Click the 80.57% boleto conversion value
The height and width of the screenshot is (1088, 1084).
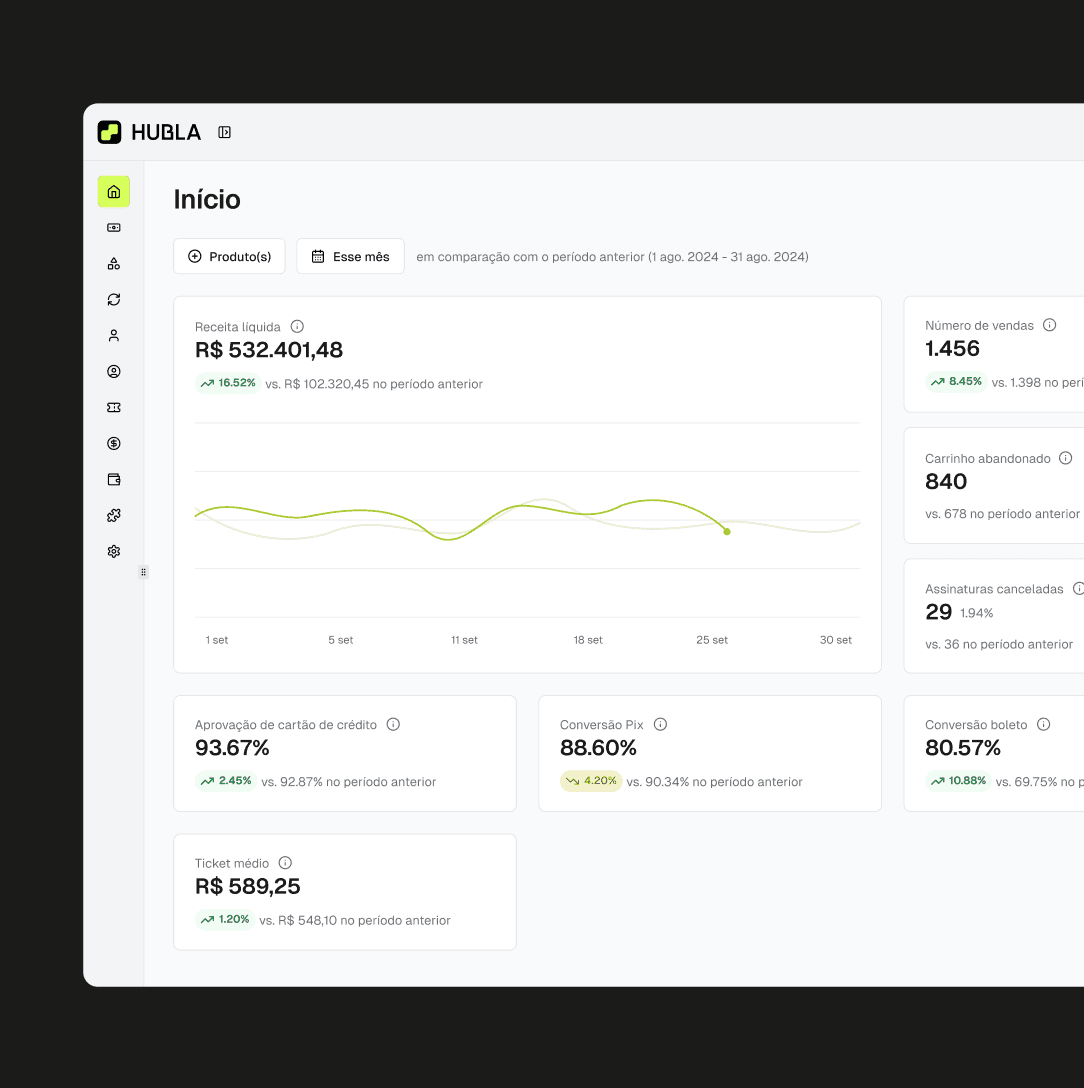[x=963, y=748]
